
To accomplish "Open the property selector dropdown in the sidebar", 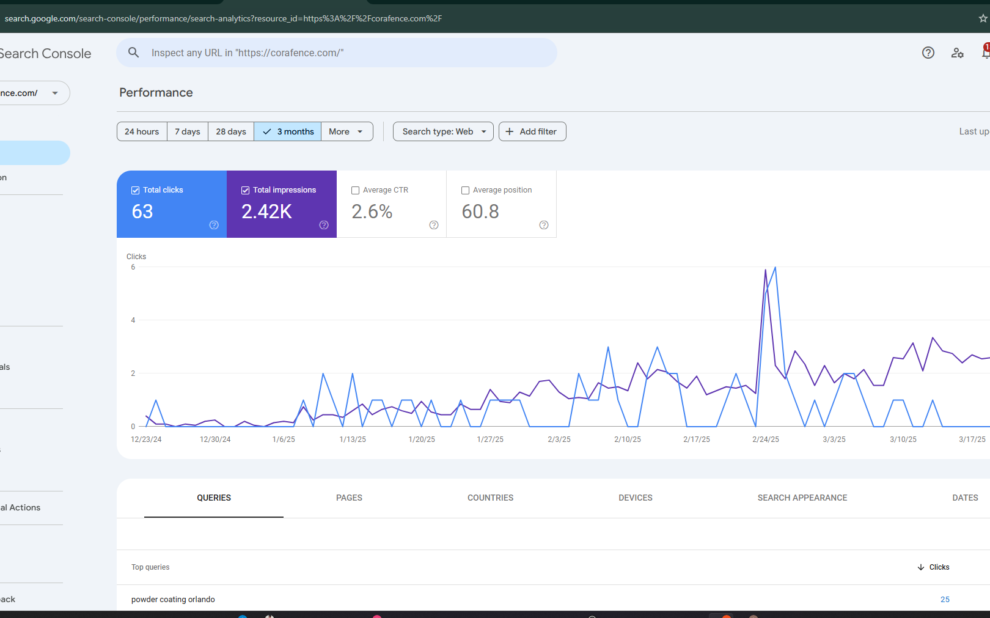I will point(54,93).
